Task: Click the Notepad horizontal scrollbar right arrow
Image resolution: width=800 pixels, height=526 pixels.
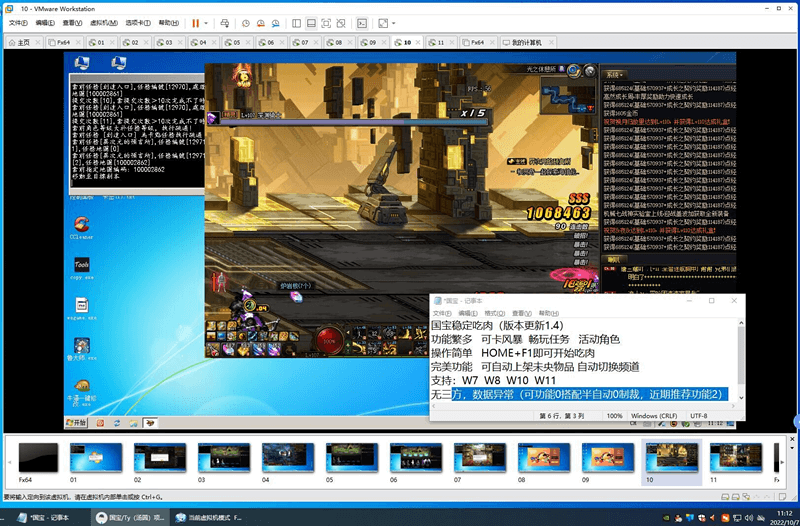Action: pos(734,406)
